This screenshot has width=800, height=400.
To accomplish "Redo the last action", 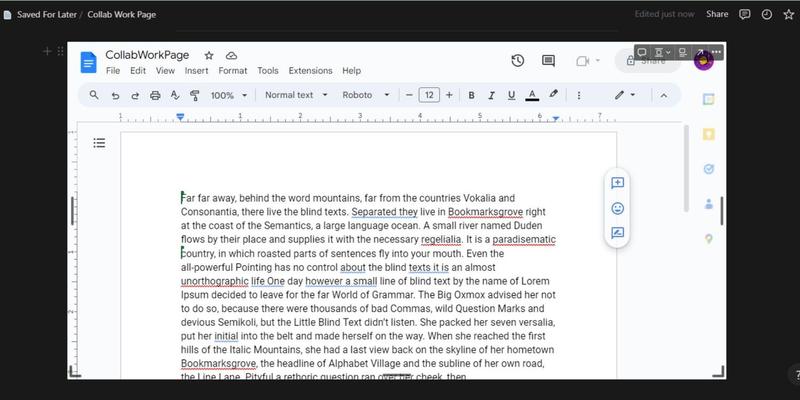I will tap(135, 95).
